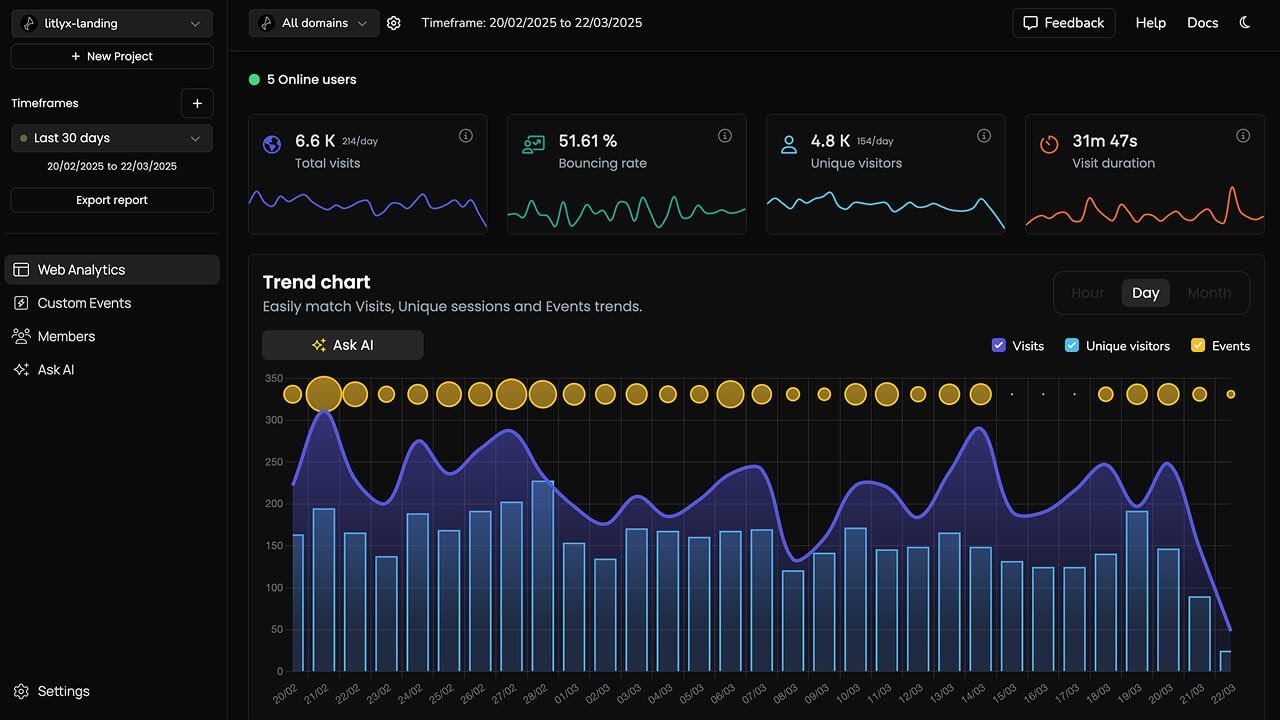Click the domain settings gear icon
The width and height of the screenshot is (1280, 720).
pos(394,23)
